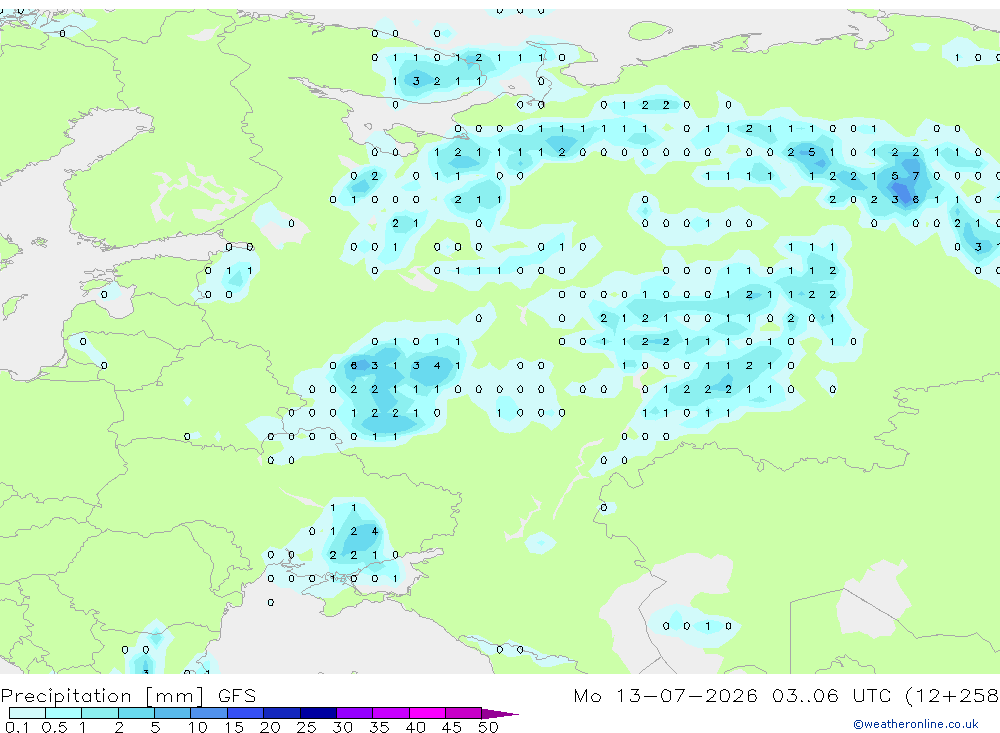Screen dimensions: 1000x733
Task: Click the 40–45 mm magenta legend swatch
Action: tap(427, 713)
